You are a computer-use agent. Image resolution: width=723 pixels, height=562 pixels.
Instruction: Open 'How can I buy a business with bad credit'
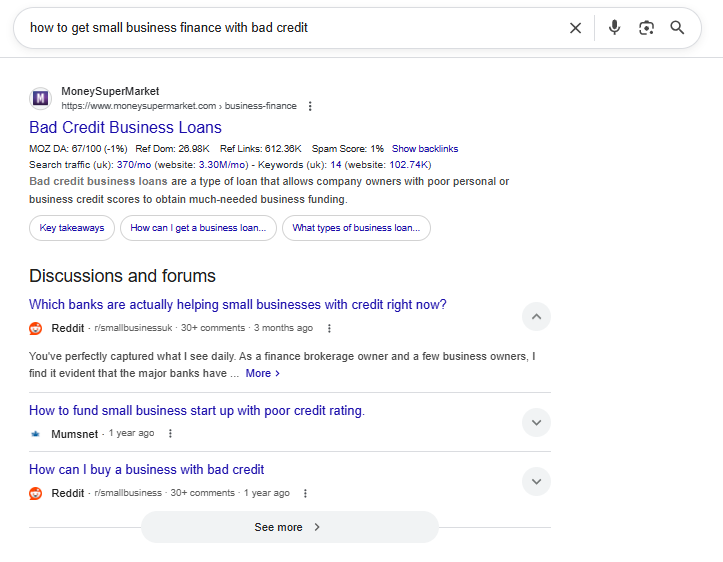[x=147, y=470]
